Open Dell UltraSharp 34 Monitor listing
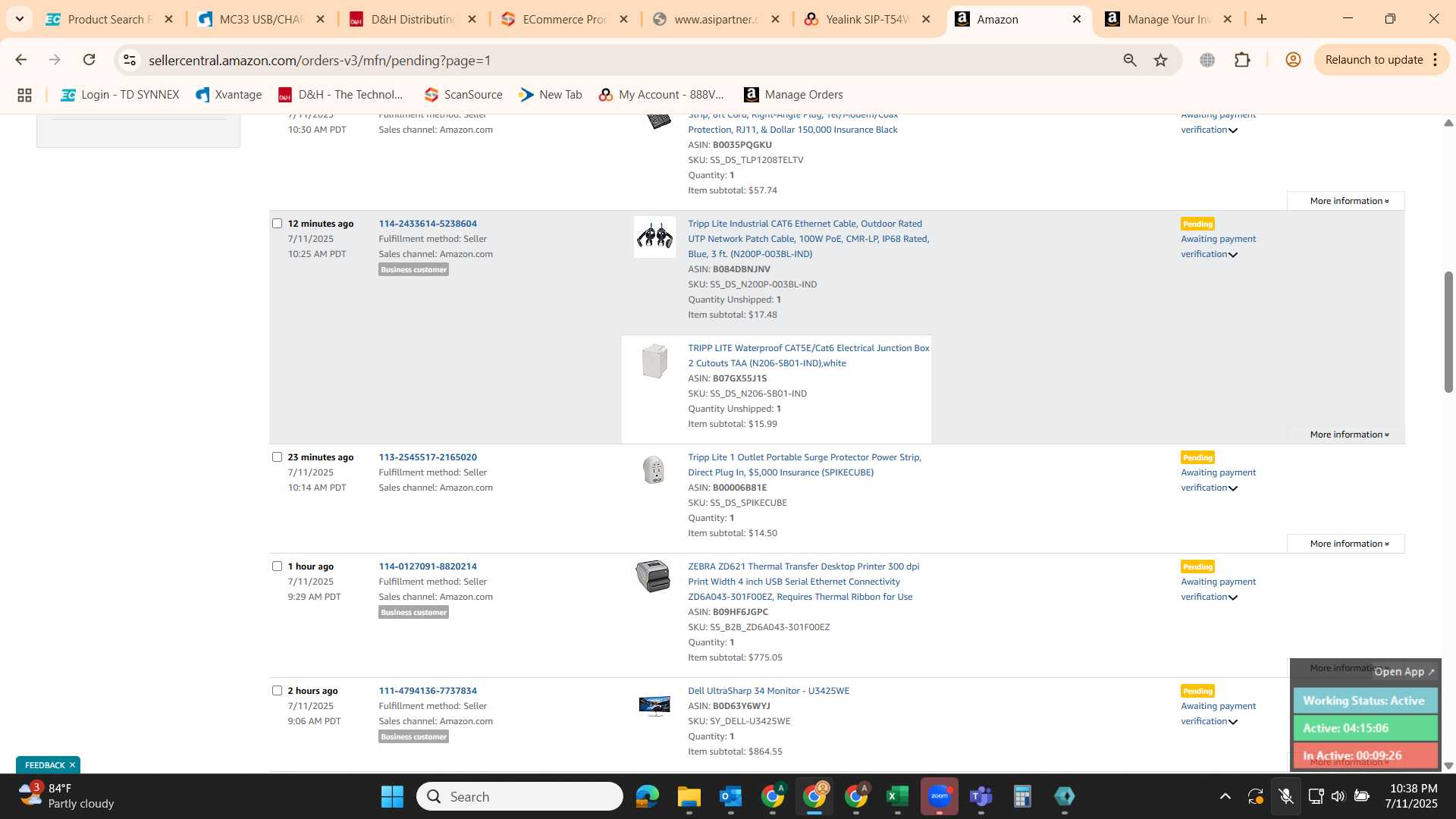Viewport: 1456px width, 819px height. (768, 691)
